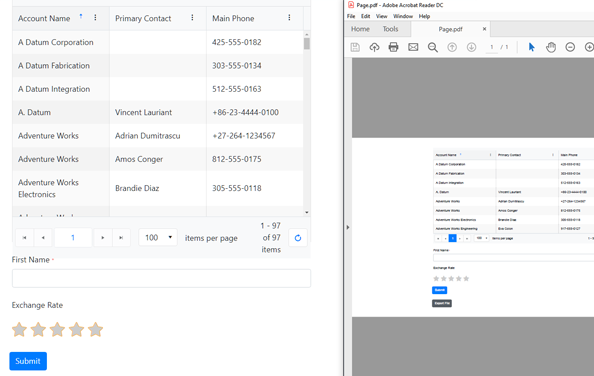
Task: Go to last page of grid
Action: [121, 238]
